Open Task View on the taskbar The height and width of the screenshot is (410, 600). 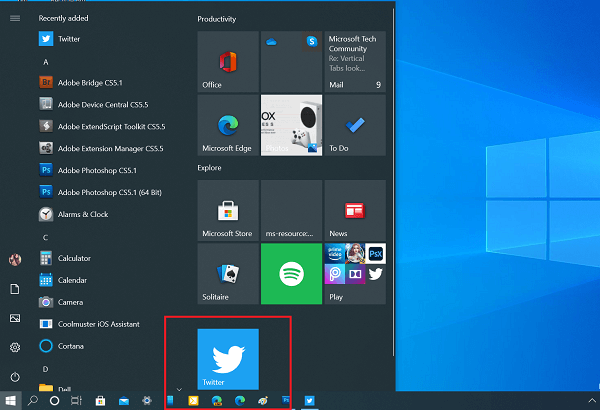tap(77, 401)
